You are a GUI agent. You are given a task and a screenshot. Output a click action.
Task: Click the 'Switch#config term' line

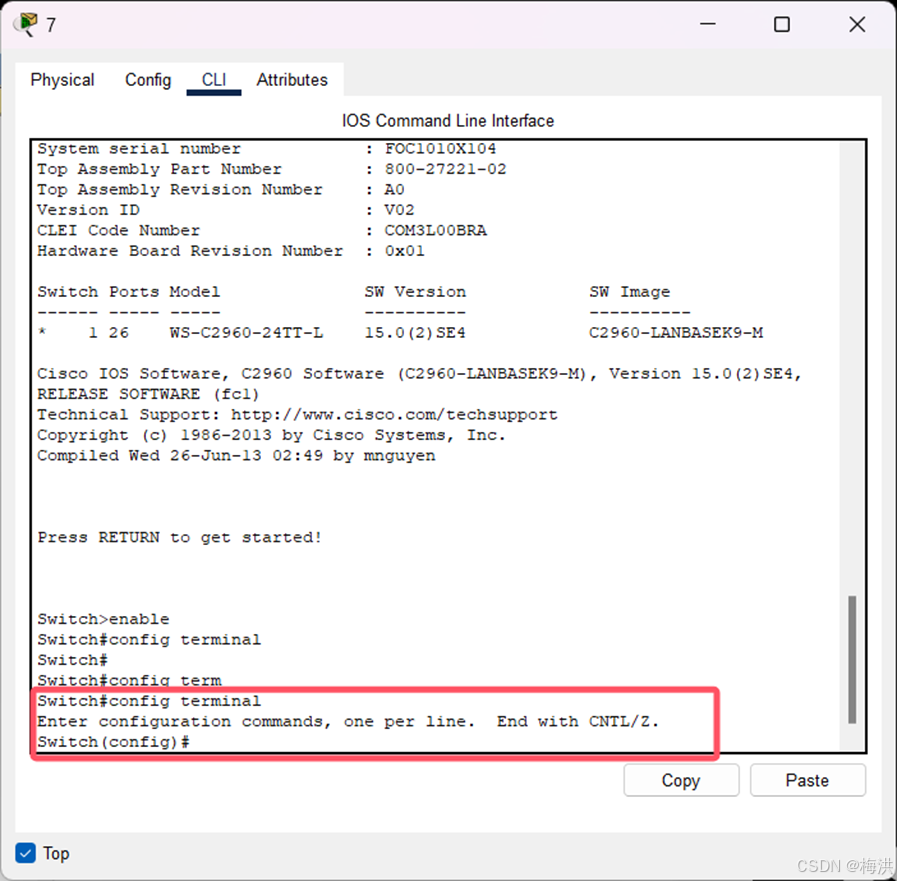pyautogui.click(x=129, y=680)
